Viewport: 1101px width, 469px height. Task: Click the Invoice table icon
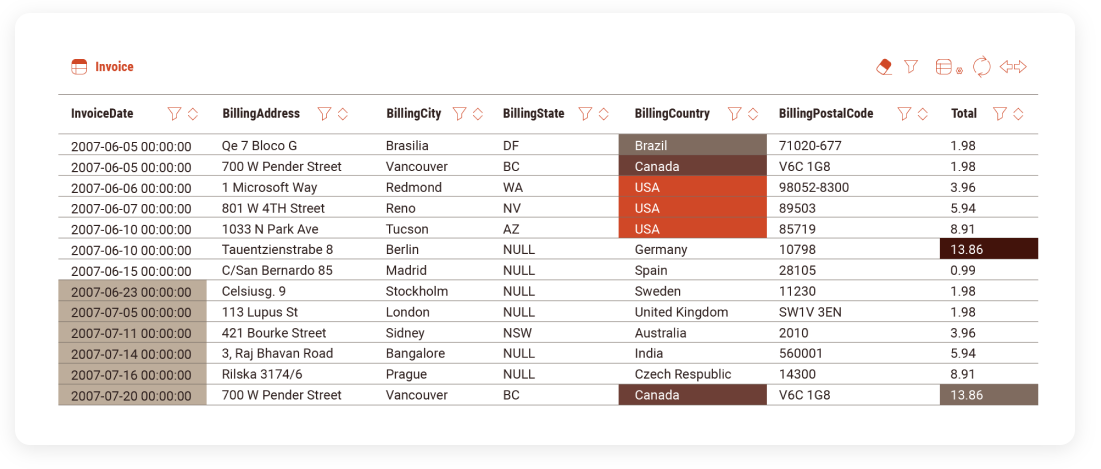(79, 67)
